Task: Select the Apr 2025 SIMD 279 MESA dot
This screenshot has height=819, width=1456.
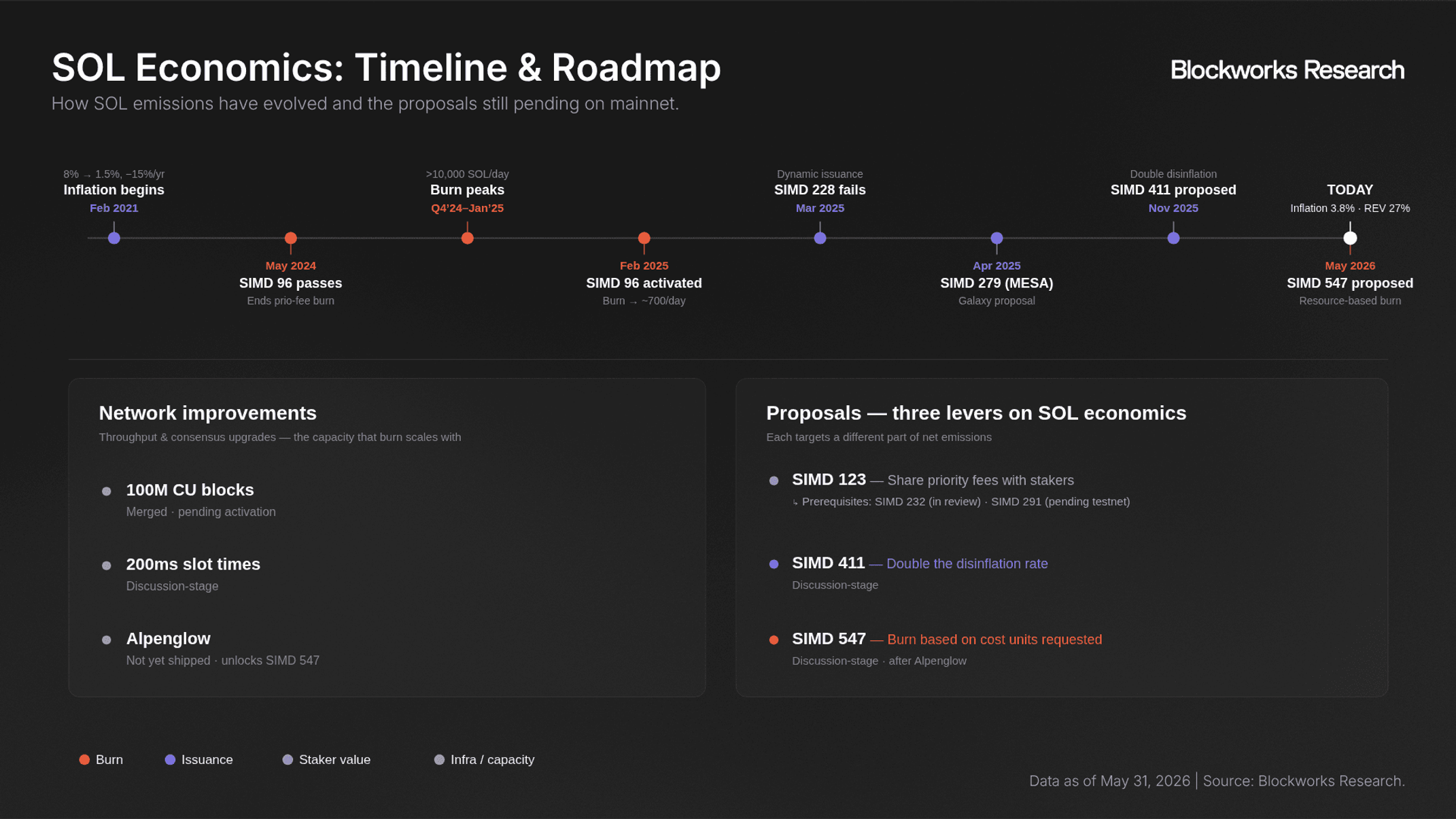Action: (x=997, y=238)
